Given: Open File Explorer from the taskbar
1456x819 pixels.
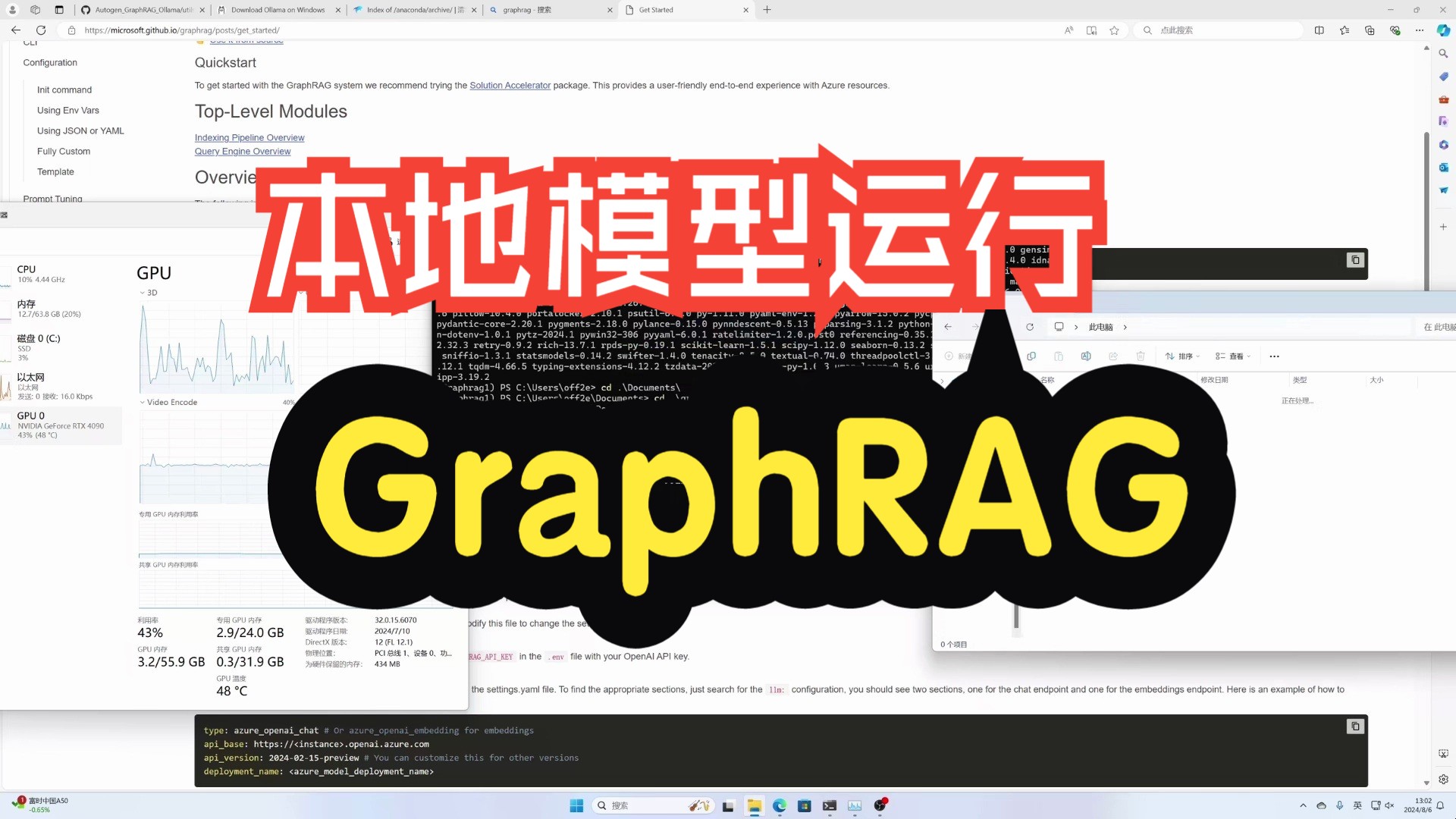Looking at the screenshot, I should point(754,805).
